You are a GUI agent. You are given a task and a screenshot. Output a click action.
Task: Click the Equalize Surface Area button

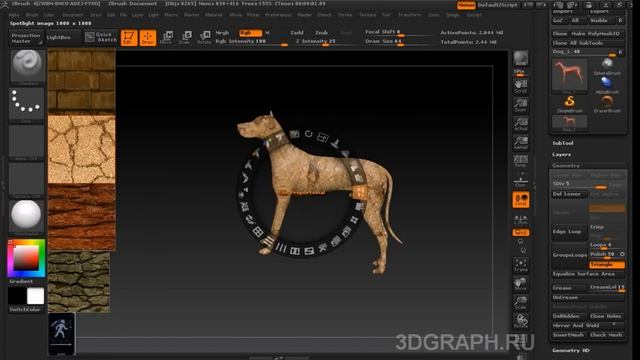588,274
